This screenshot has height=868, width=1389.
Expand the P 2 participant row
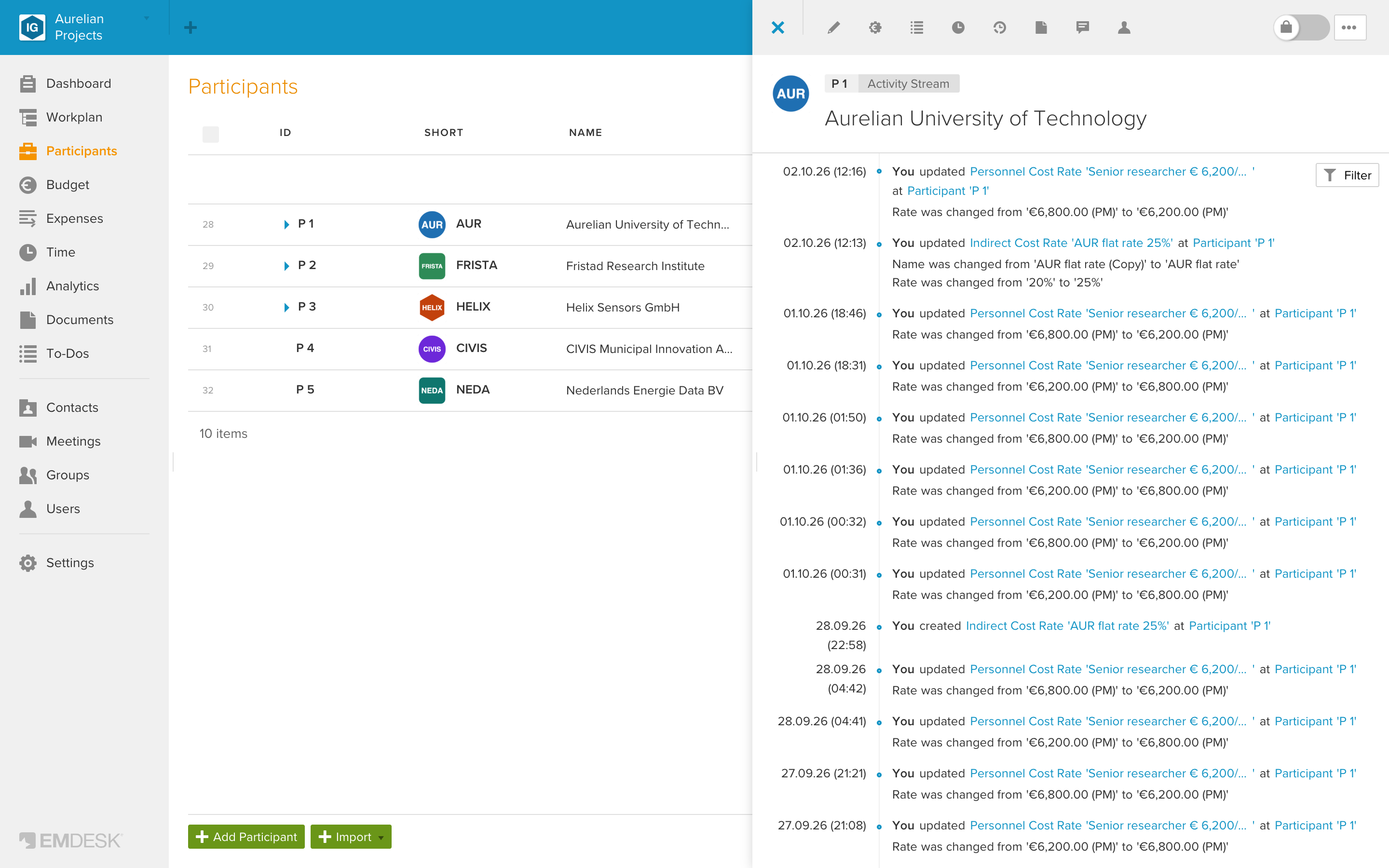pyautogui.click(x=286, y=266)
